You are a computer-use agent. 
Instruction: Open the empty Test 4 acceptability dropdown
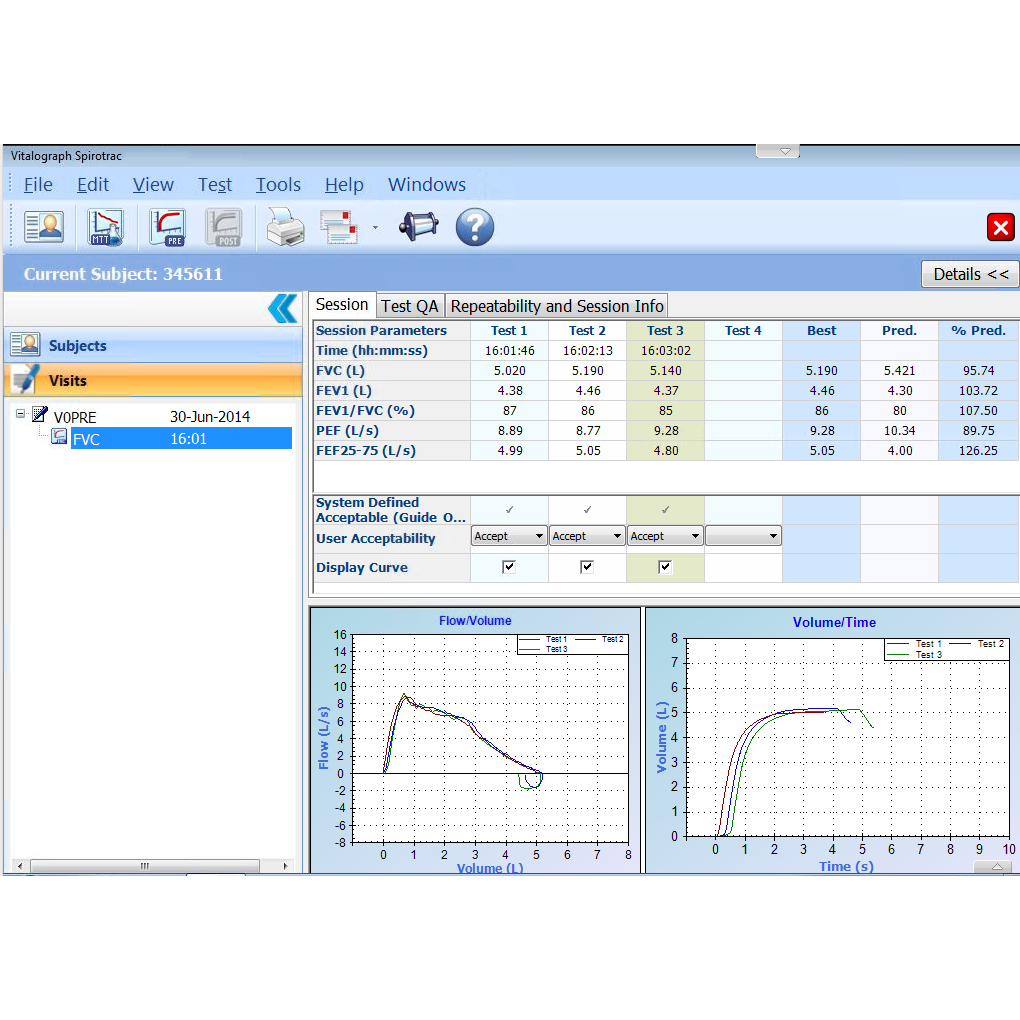click(x=743, y=537)
